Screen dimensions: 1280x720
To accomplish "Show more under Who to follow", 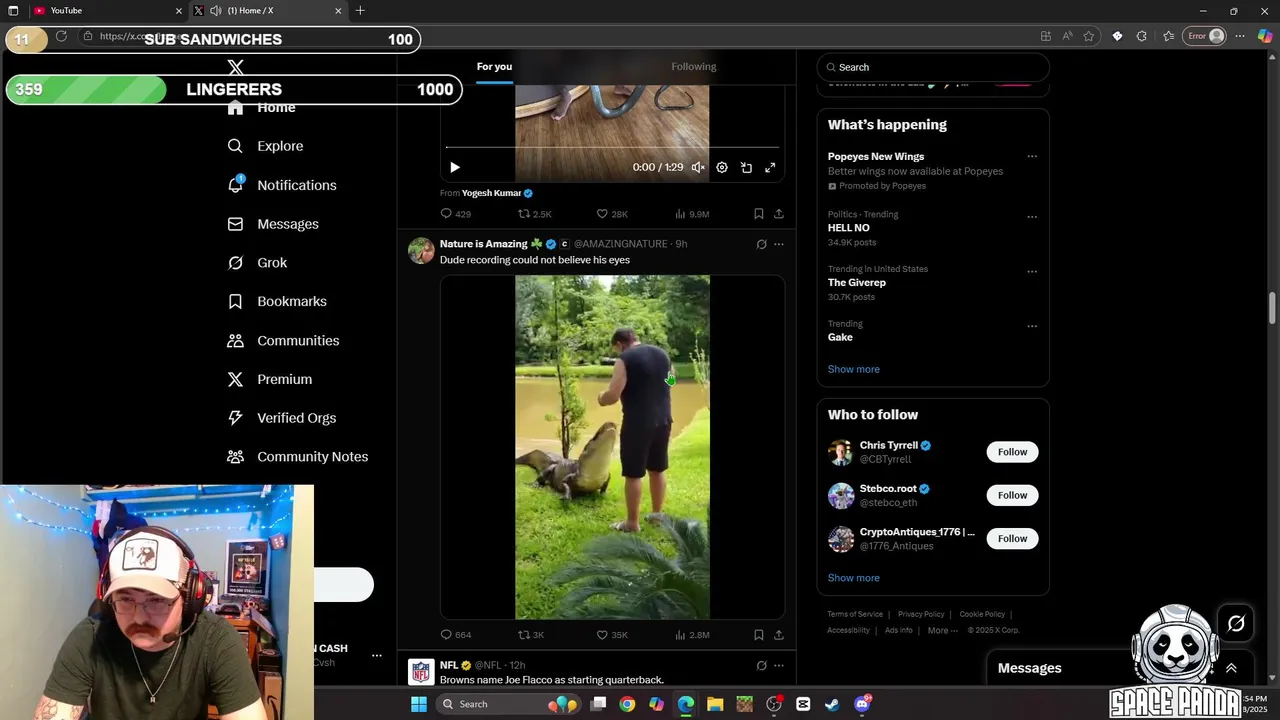I will pyautogui.click(x=854, y=578).
